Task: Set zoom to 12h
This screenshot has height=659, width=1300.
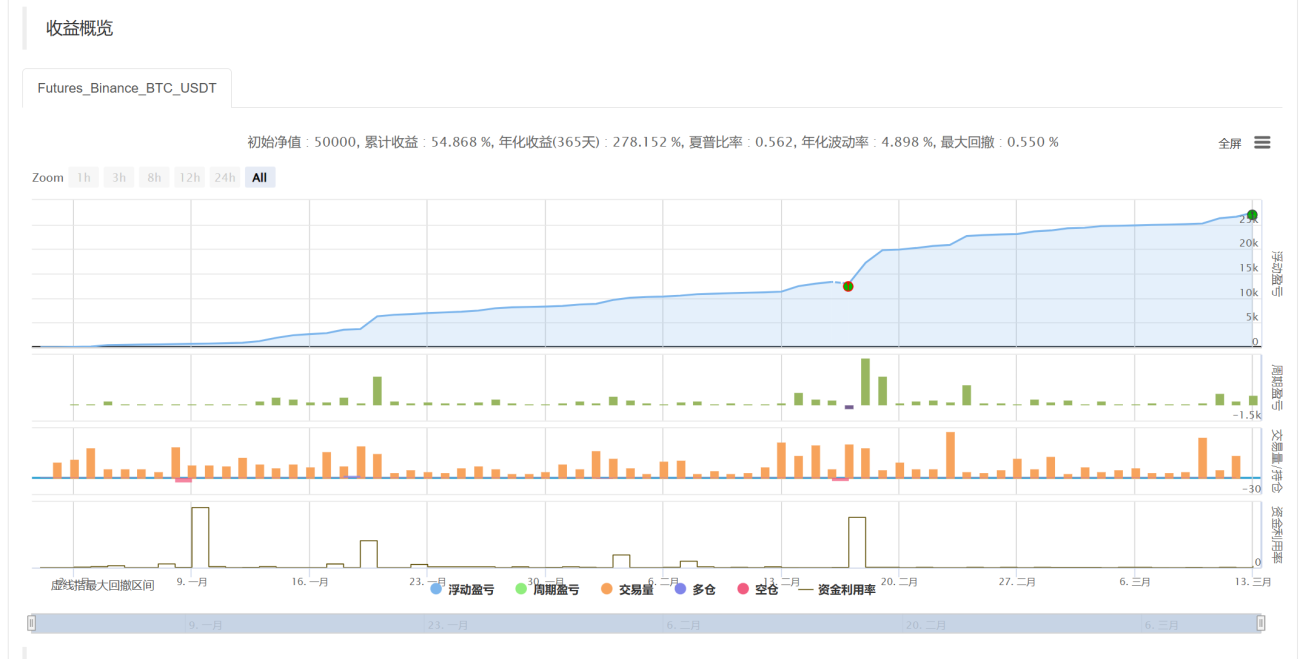Action: coord(189,178)
